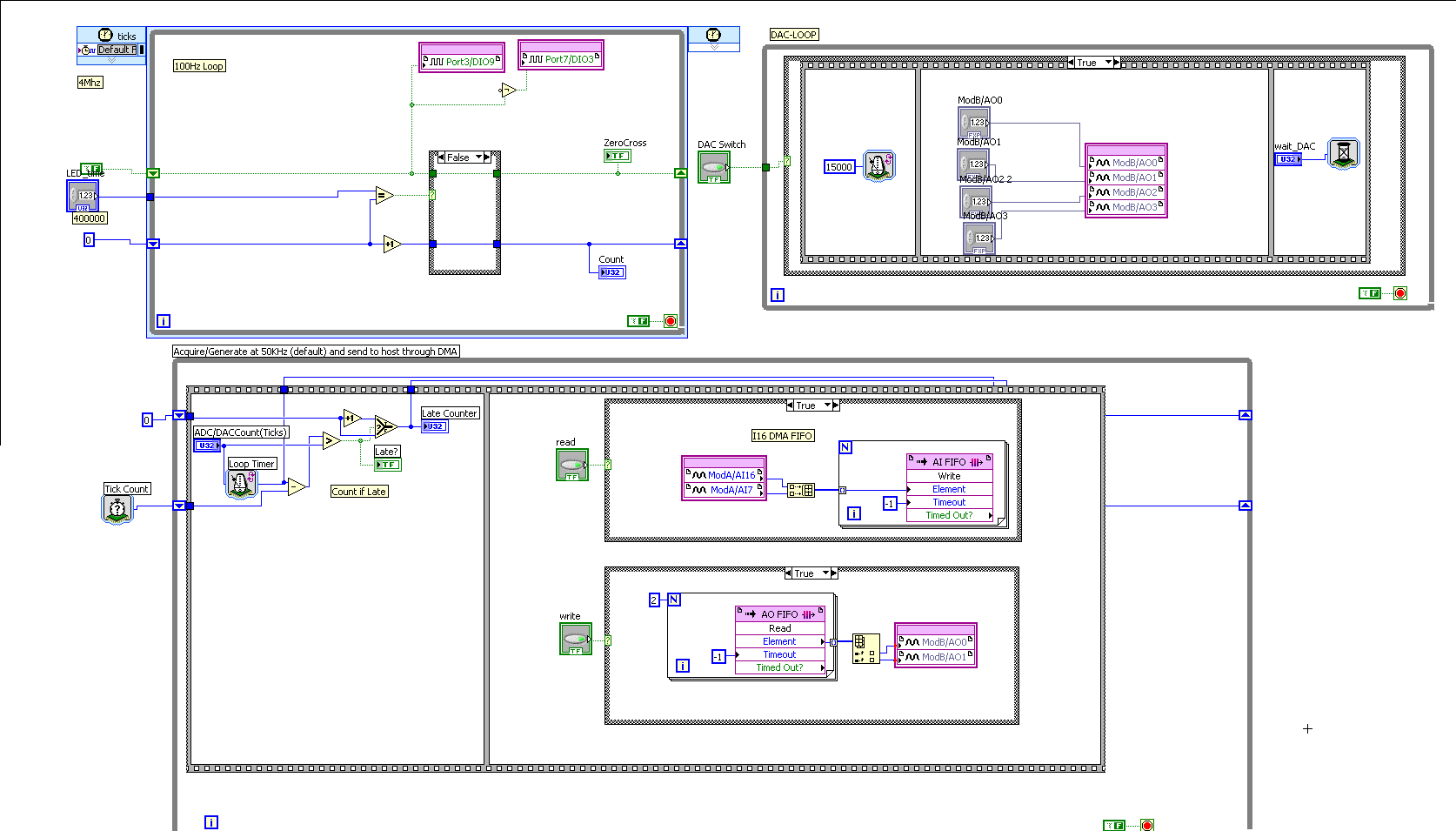Screen dimensions: 1456x831
Task: Select the Build Array node after ModA/AI7
Action: pyautogui.click(x=801, y=491)
